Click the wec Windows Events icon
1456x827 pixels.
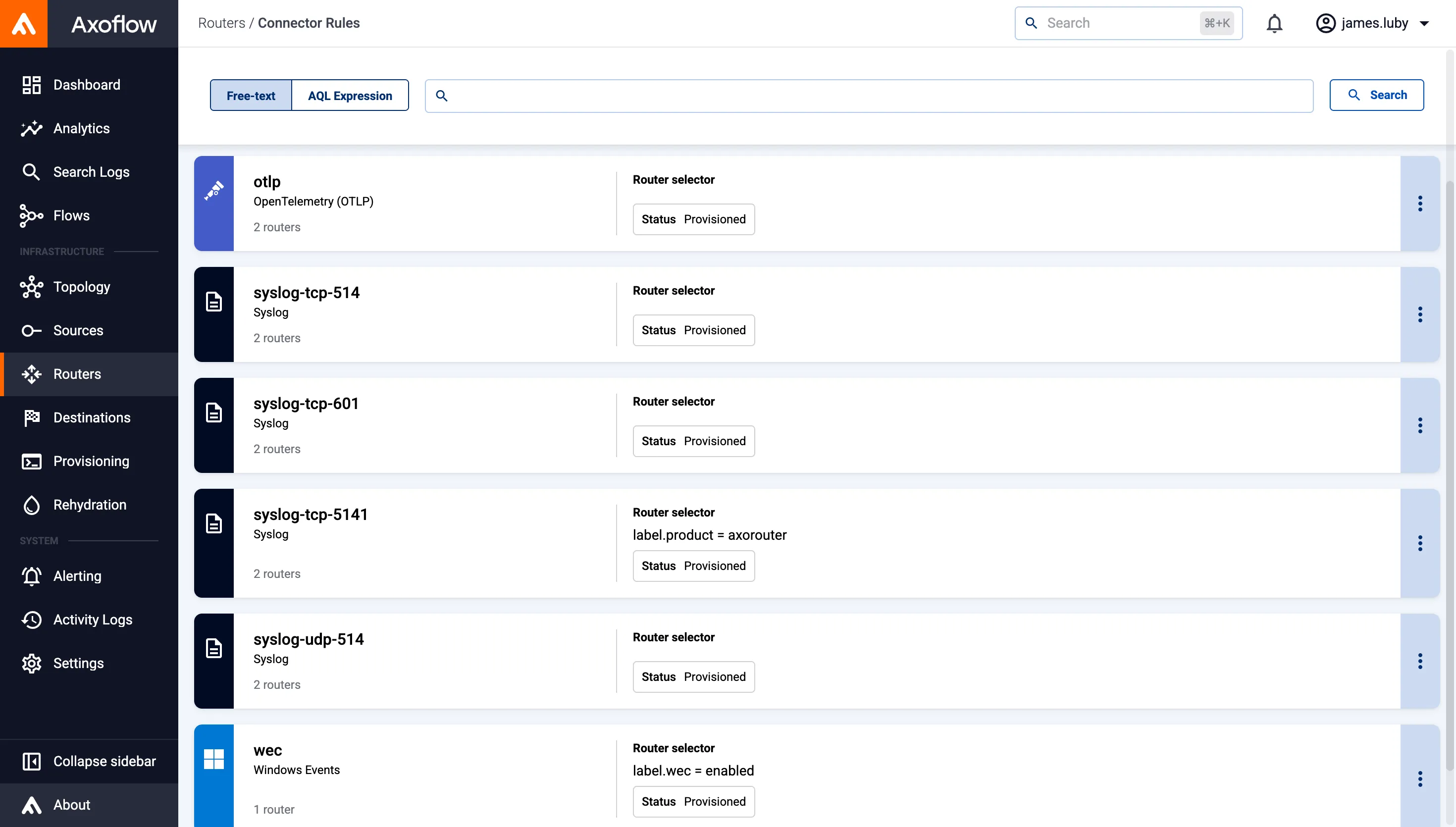click(213, 759)
